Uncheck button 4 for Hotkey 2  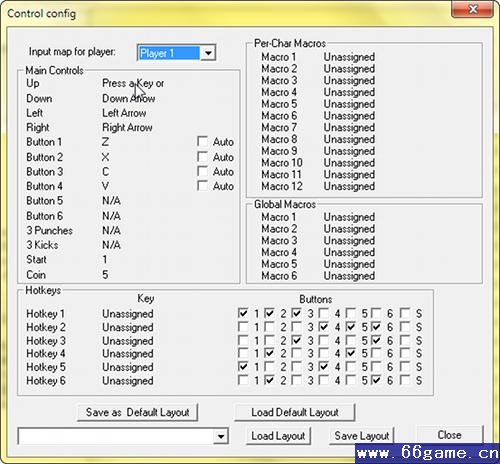[x=323, y=327]
